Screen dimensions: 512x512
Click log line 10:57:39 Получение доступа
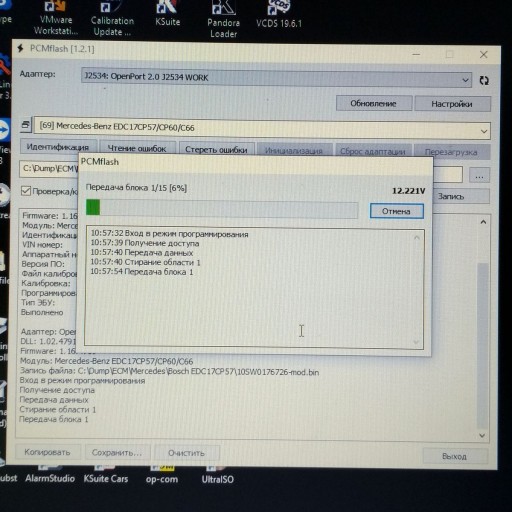pyautogui.click(x=145, y=243)
